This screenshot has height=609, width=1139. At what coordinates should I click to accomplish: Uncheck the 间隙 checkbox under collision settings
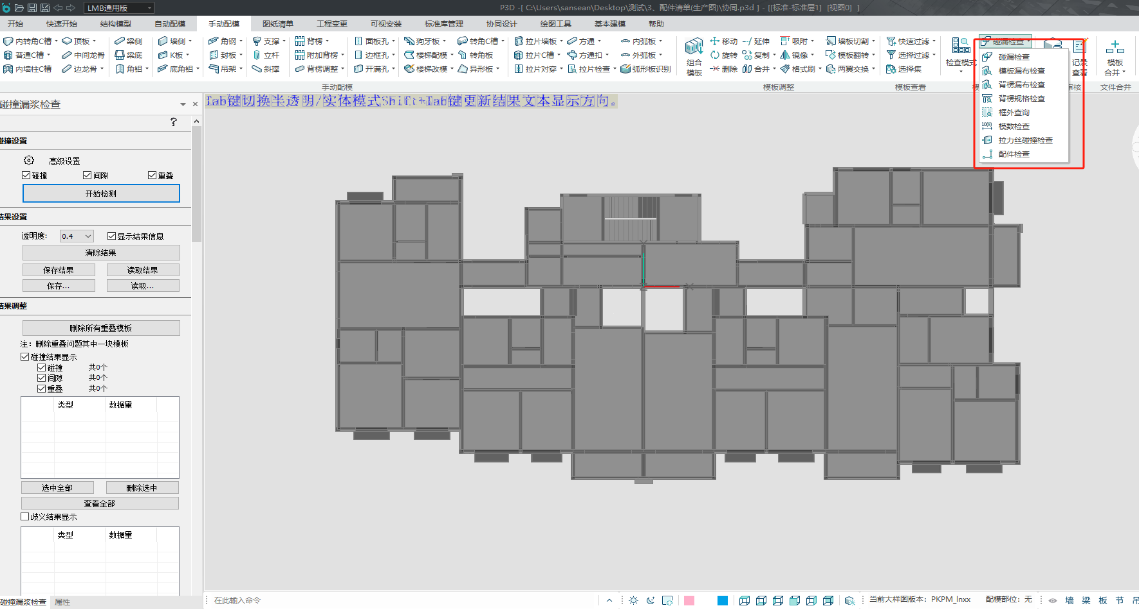click(x=87, y=175)
